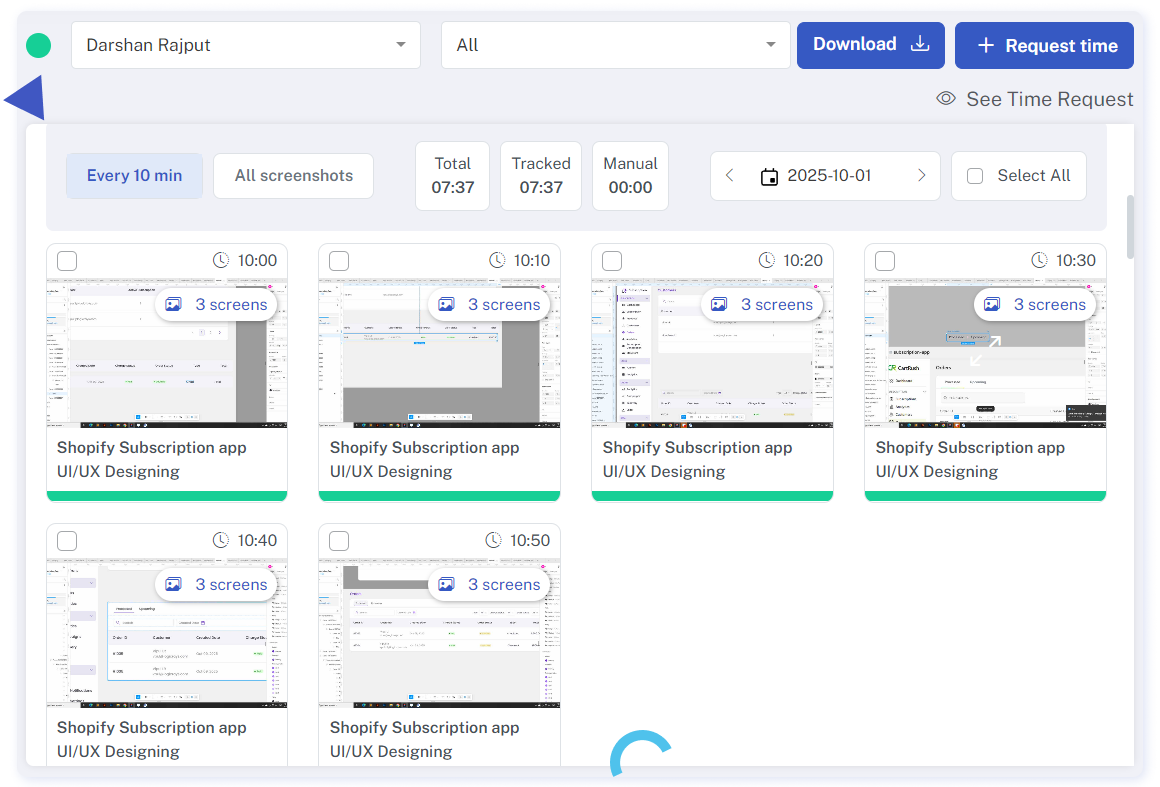
Task: Switch to the Every 10 min tab
Action: pos(134,176)
